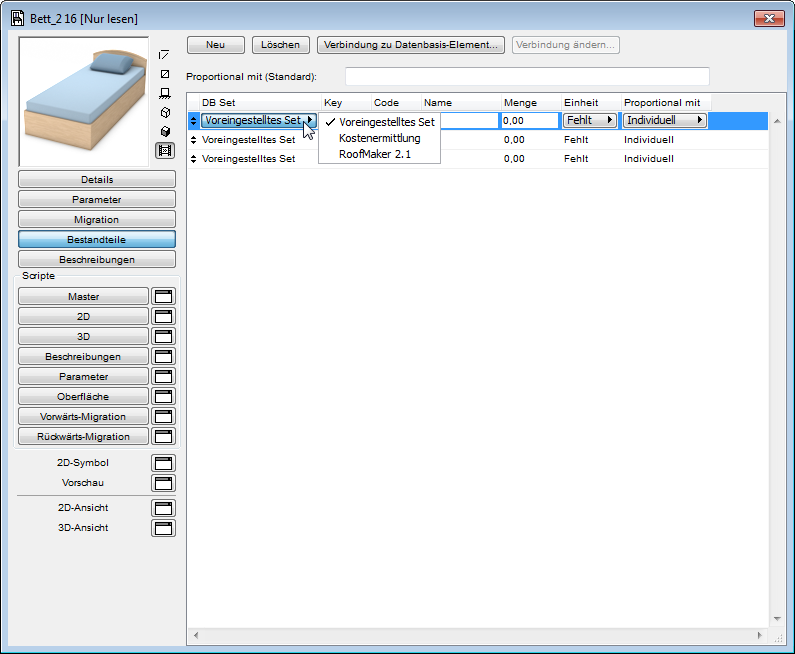Open the Beschreibungen script button
The image size is (795, 654).
point(84,356)
